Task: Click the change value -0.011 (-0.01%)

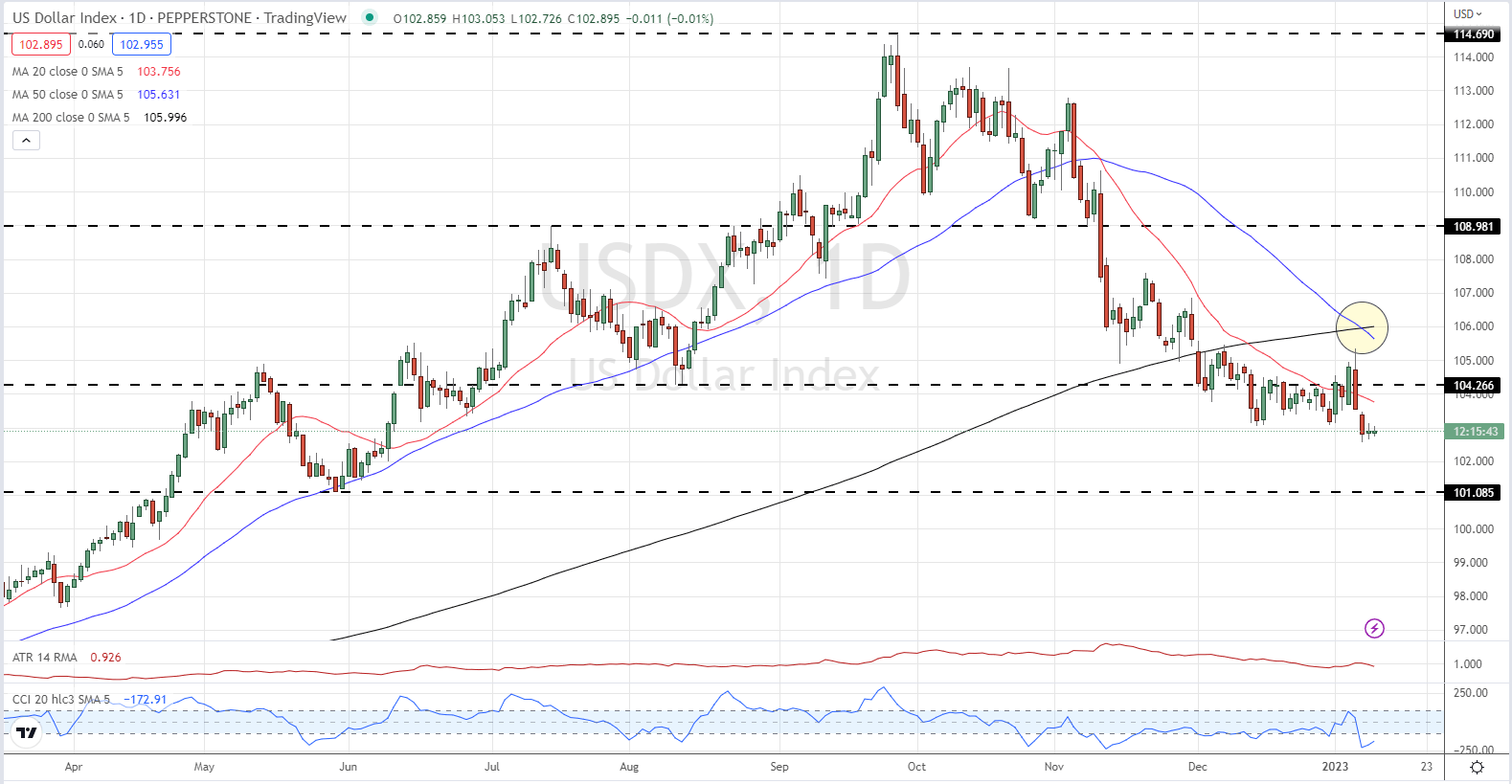Action: click(668, 19)
